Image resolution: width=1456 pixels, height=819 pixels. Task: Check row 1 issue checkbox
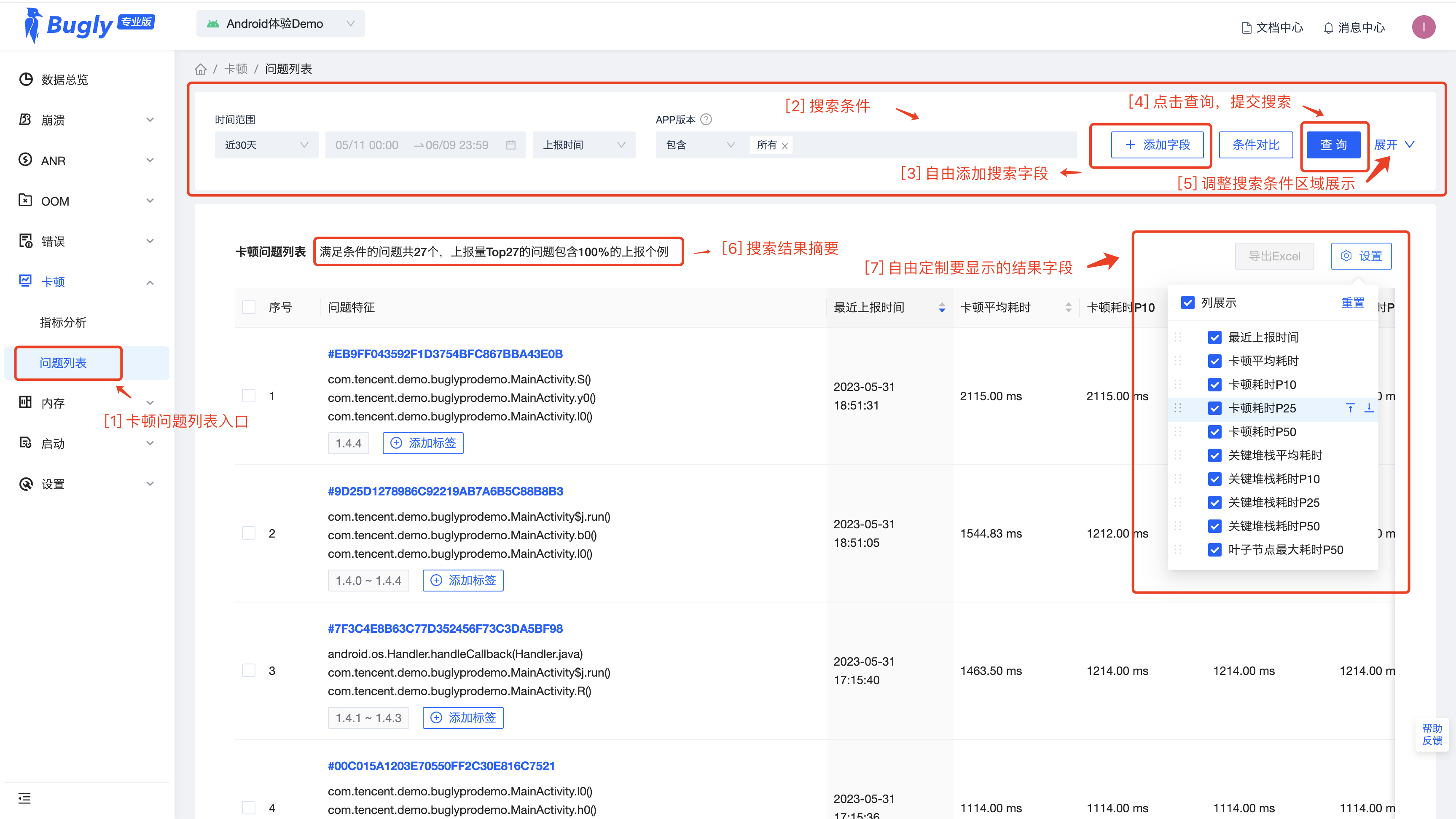click(x=249, y=396)
